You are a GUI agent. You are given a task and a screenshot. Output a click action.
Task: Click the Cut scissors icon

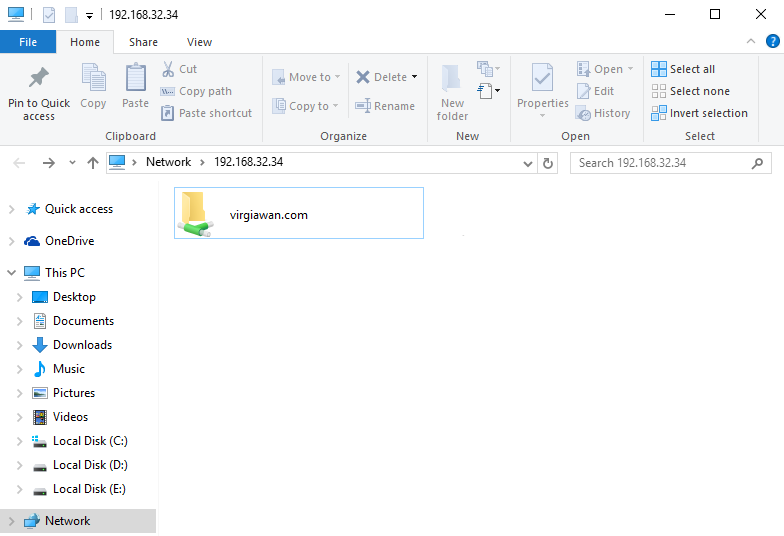(x=168, y=69)
